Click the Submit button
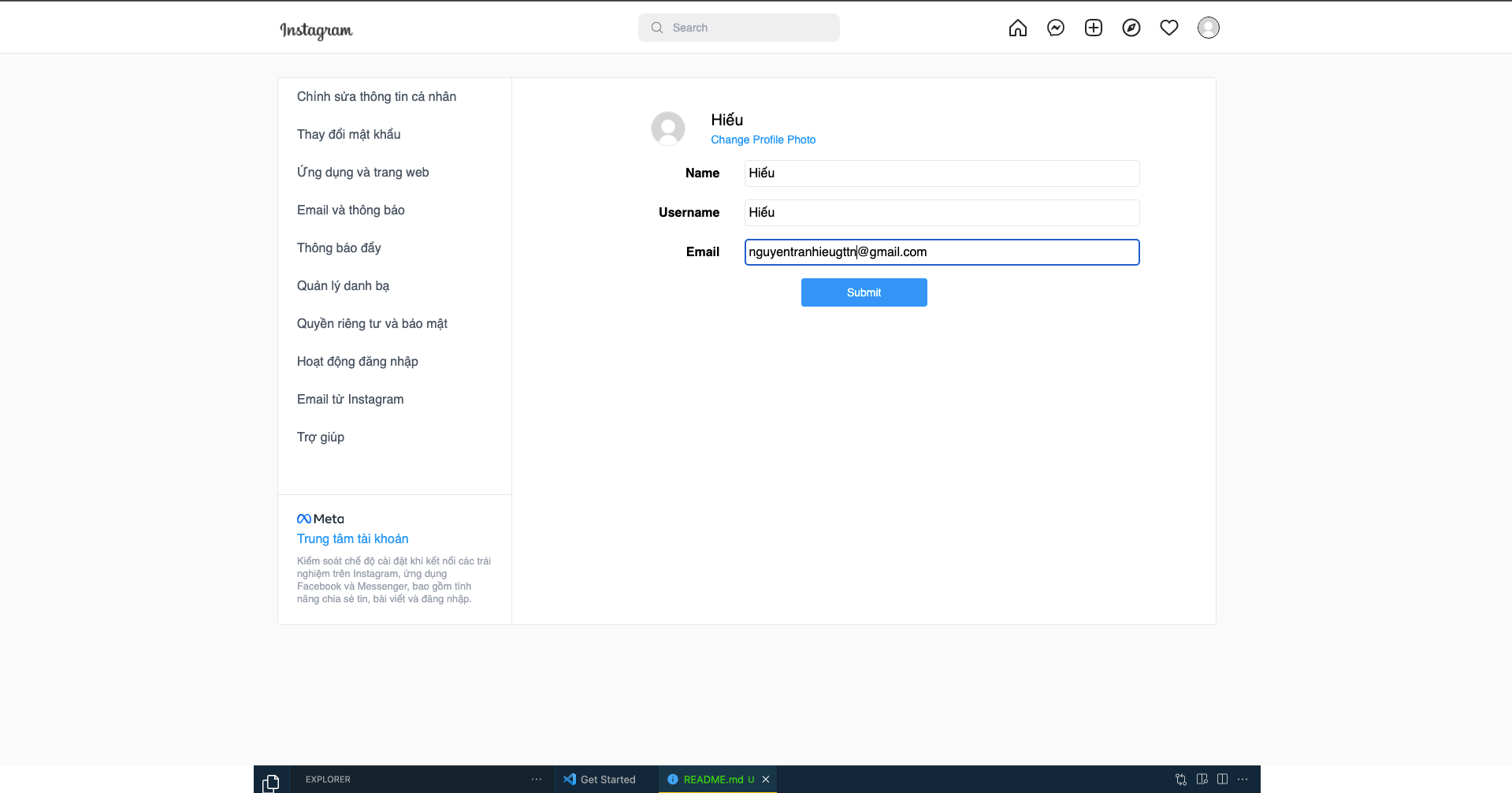Screen dimensions: 1512x793 click(x=864, y=292)
